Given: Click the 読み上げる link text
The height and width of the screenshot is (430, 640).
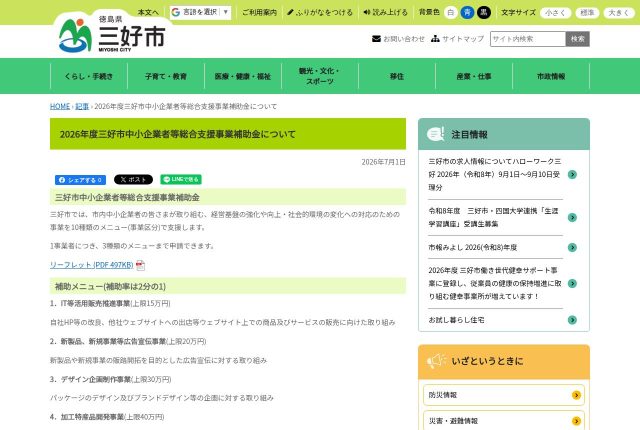Looking at the screenshot, I should click(x=390, y=12).
